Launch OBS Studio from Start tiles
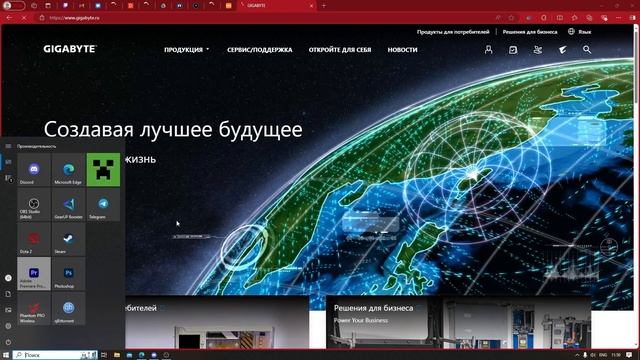This screenshot has width=640, height=360. coord(34,204)
